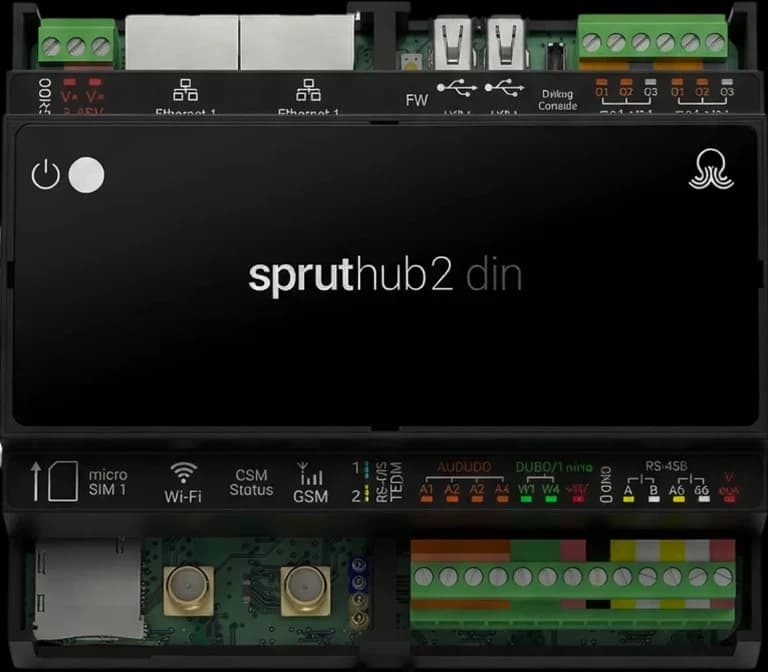Click the A6 terminal label
Screen dimensions: 768x672
pyautogui.click(x=677, y=490)
